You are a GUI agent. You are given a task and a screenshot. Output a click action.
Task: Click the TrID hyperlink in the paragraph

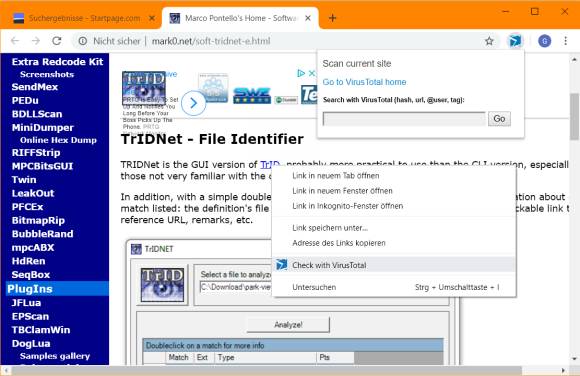[x=270, y=164]
